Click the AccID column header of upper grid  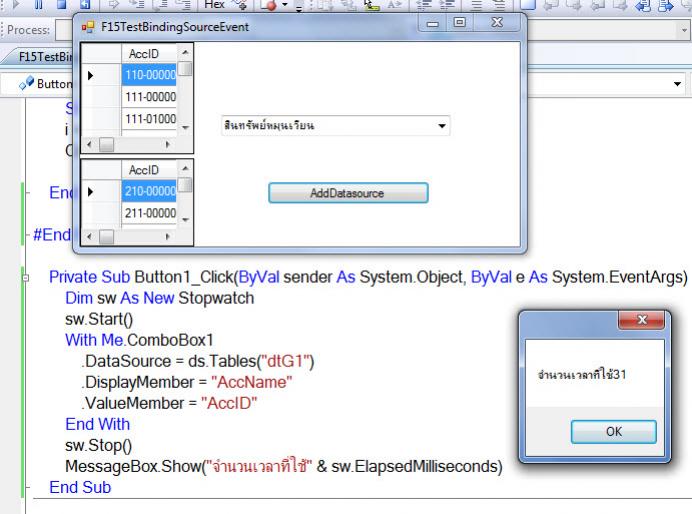[x=149, y=53]
